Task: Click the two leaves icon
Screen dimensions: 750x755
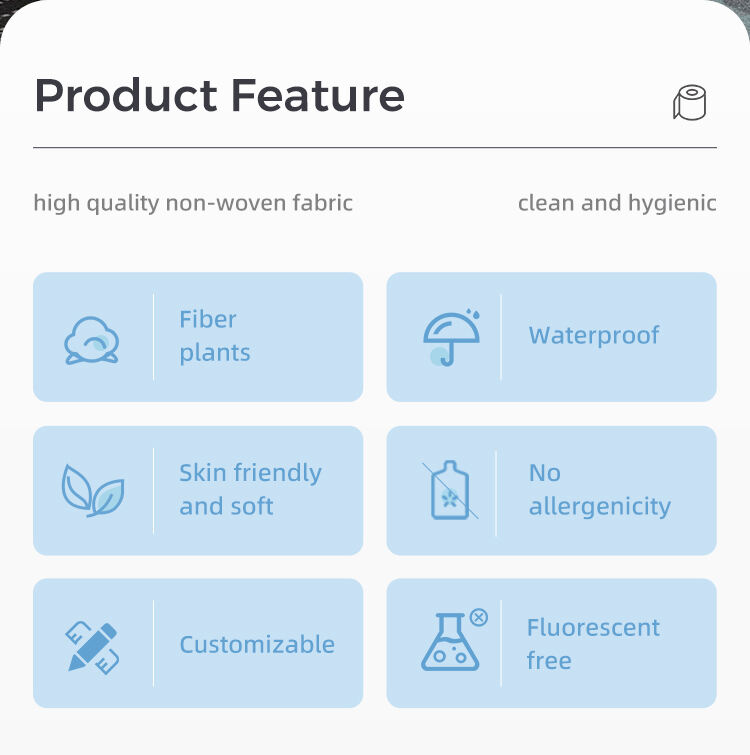Action: tap(93, 491)
